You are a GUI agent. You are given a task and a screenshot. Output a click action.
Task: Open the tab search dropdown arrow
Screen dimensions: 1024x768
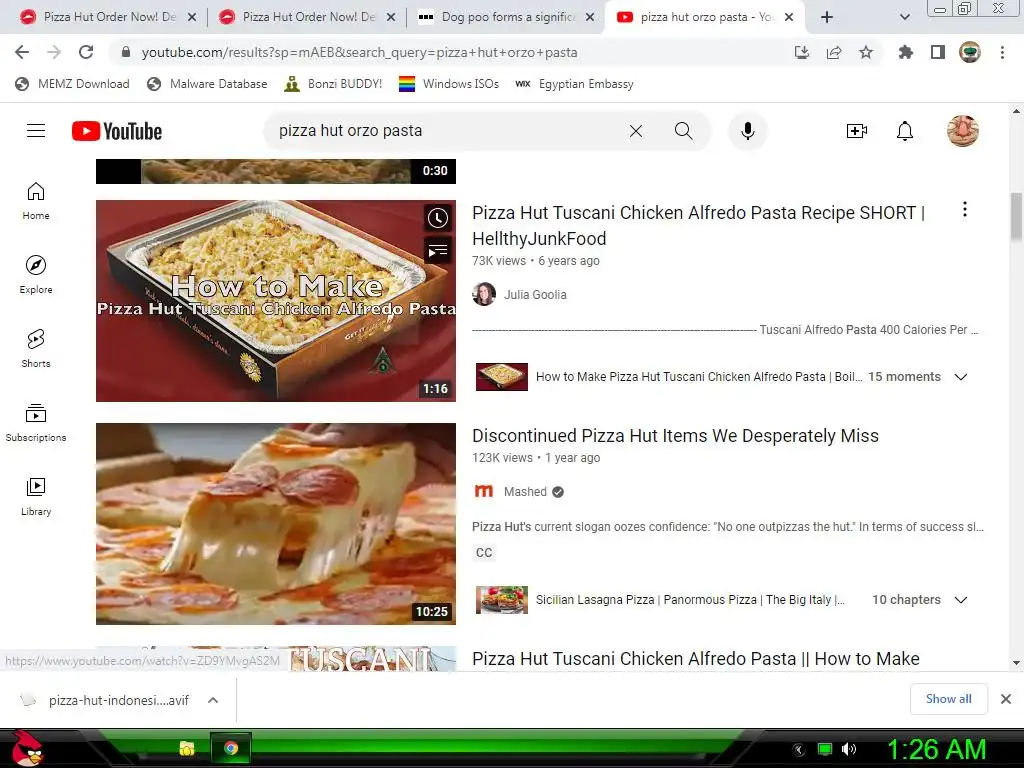(904, 18)
